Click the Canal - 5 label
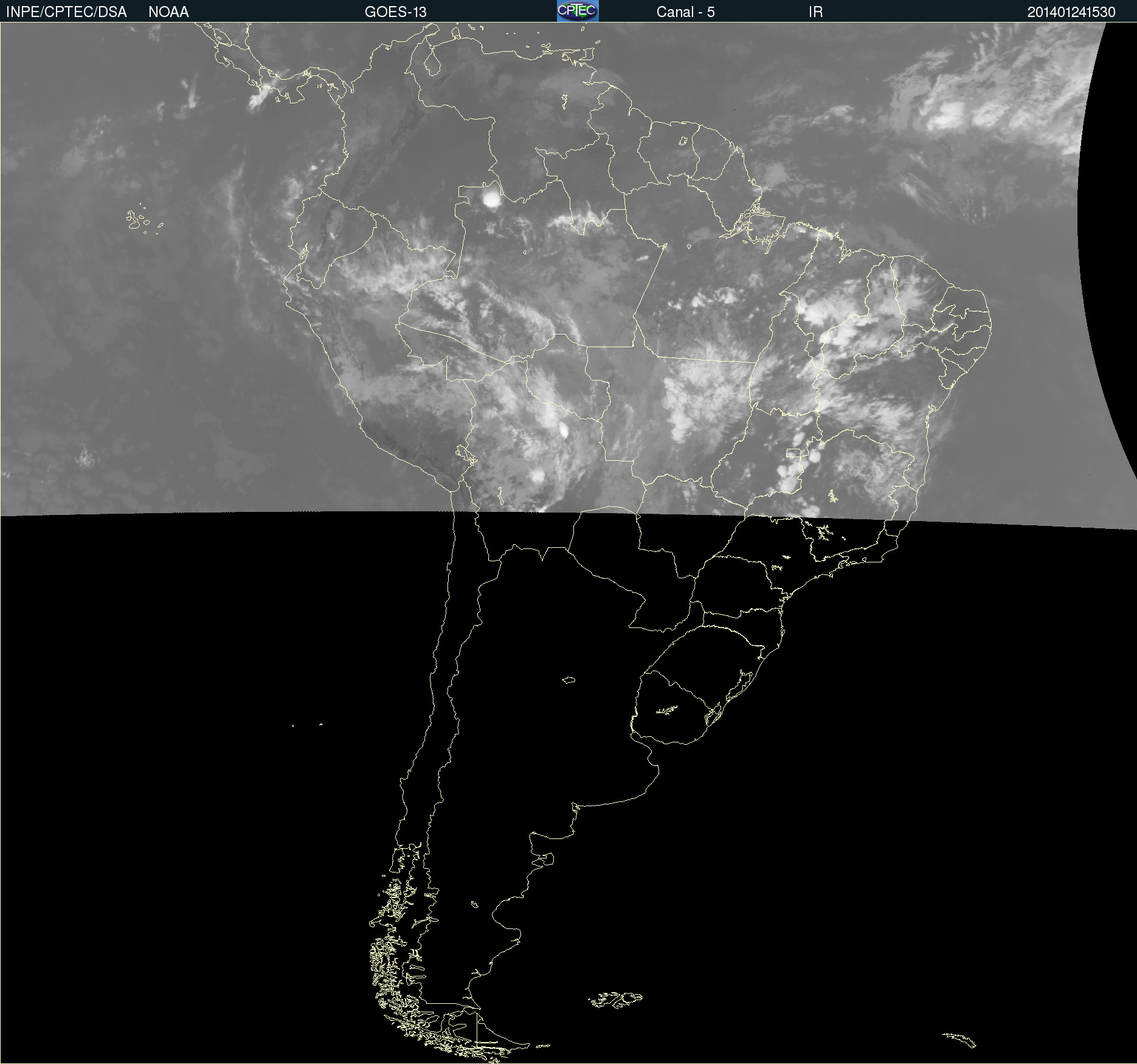Image resolution: width=1137 pixels, height=1064 pixels. point(685,12)
